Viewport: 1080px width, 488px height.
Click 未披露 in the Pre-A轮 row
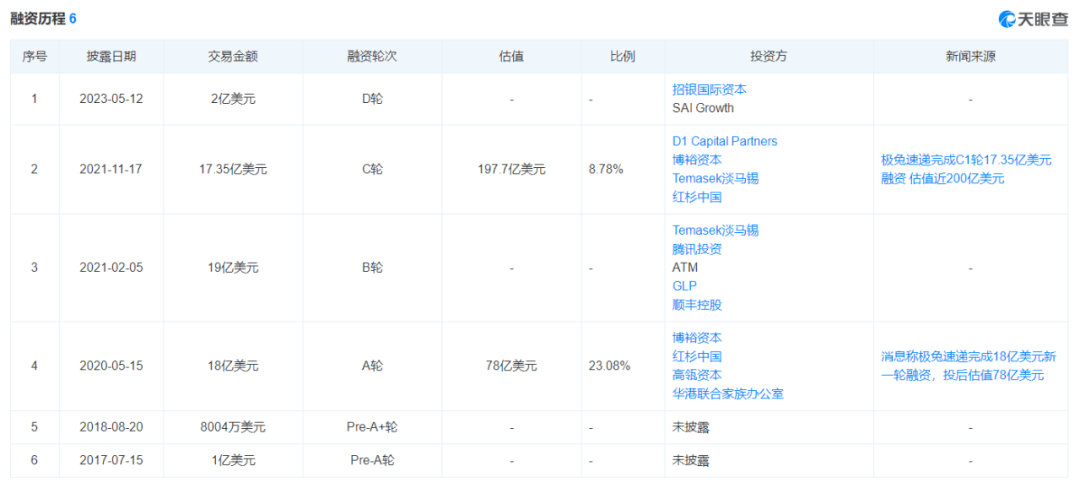691,460
